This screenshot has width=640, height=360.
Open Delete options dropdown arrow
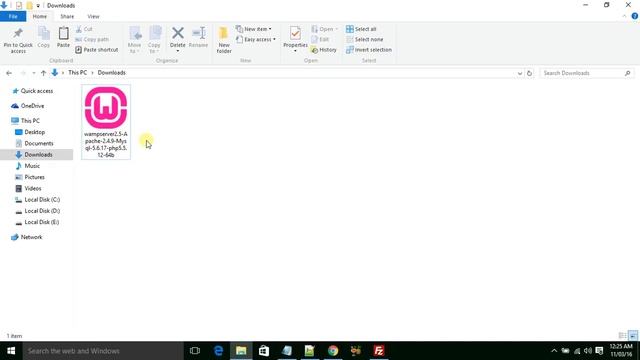click(x=178, y=51)
